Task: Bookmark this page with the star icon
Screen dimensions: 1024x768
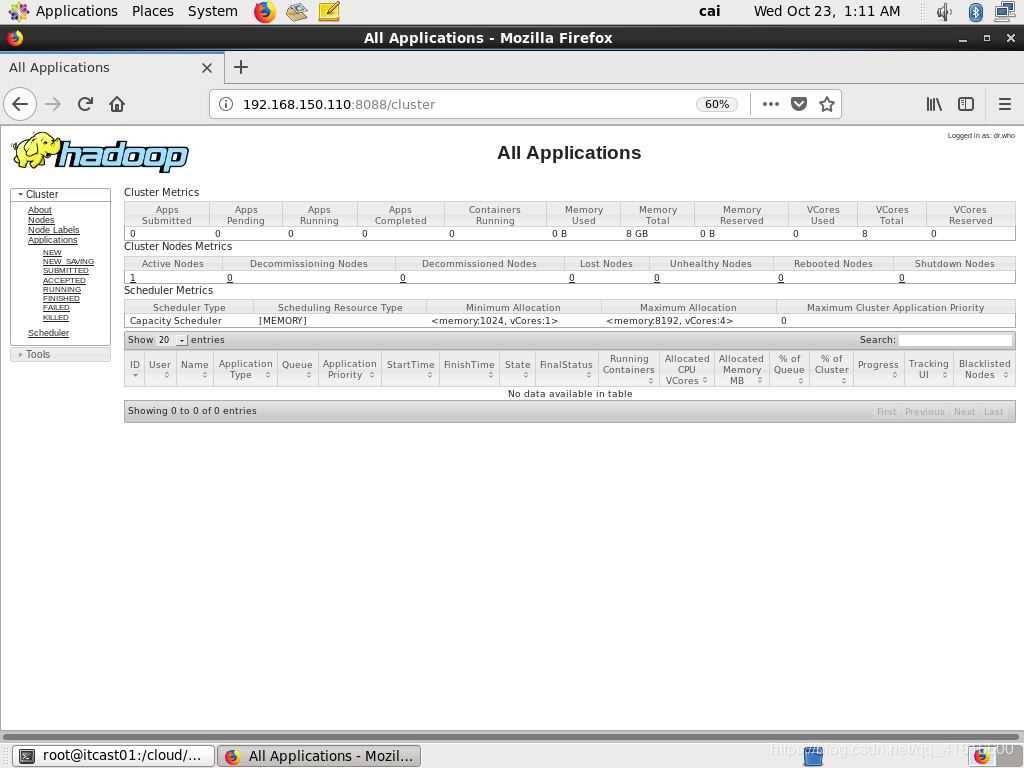Action: (827, 104)
